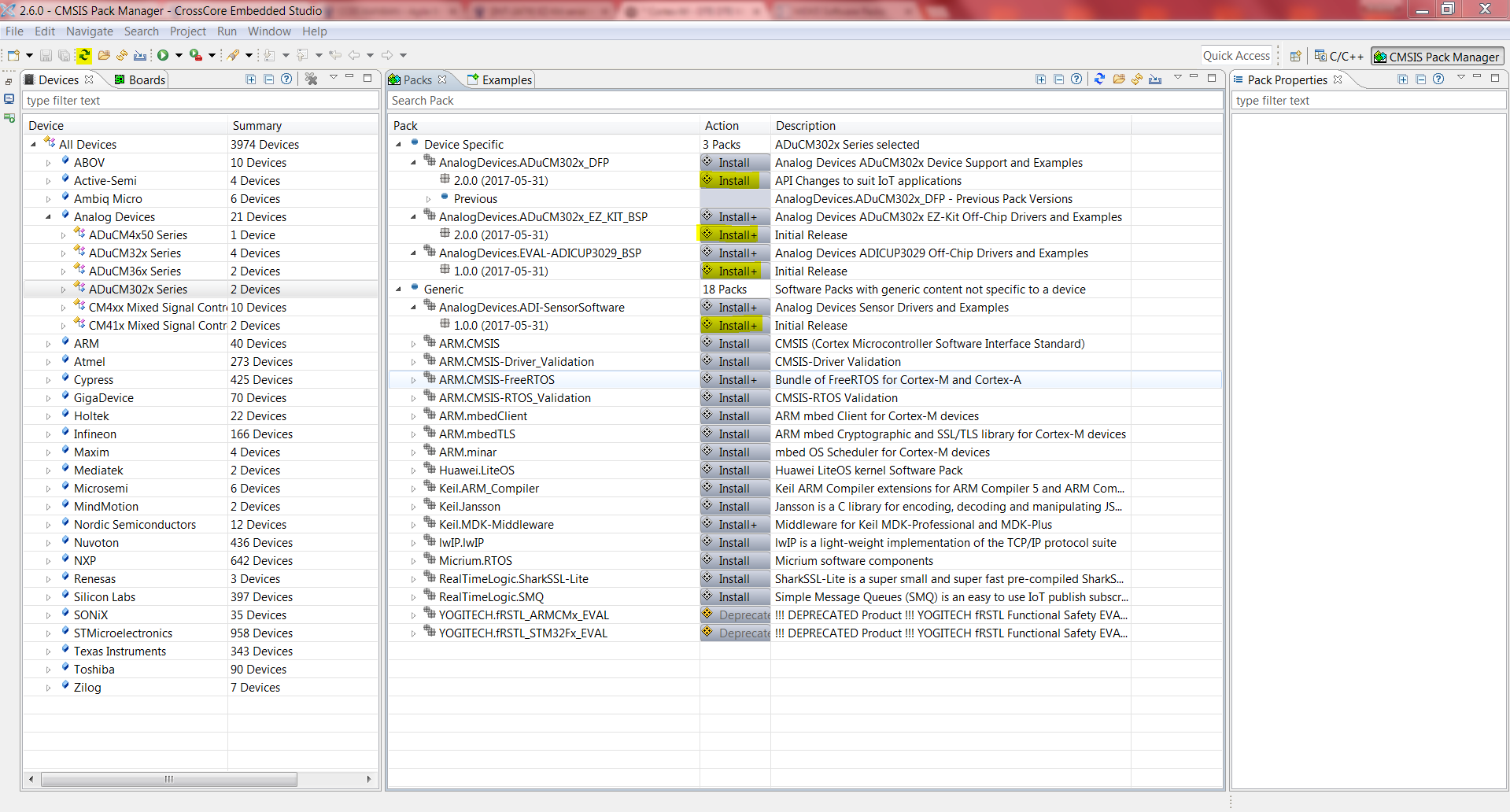Open the Devices view menu triangle
This screenshot has height=812, width=1510.
(x=334, y=78)
